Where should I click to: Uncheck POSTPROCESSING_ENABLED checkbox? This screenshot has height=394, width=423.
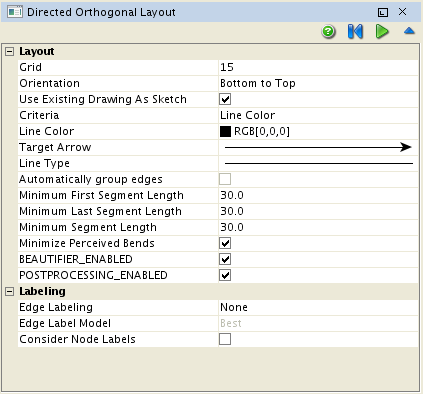[225, 275]
